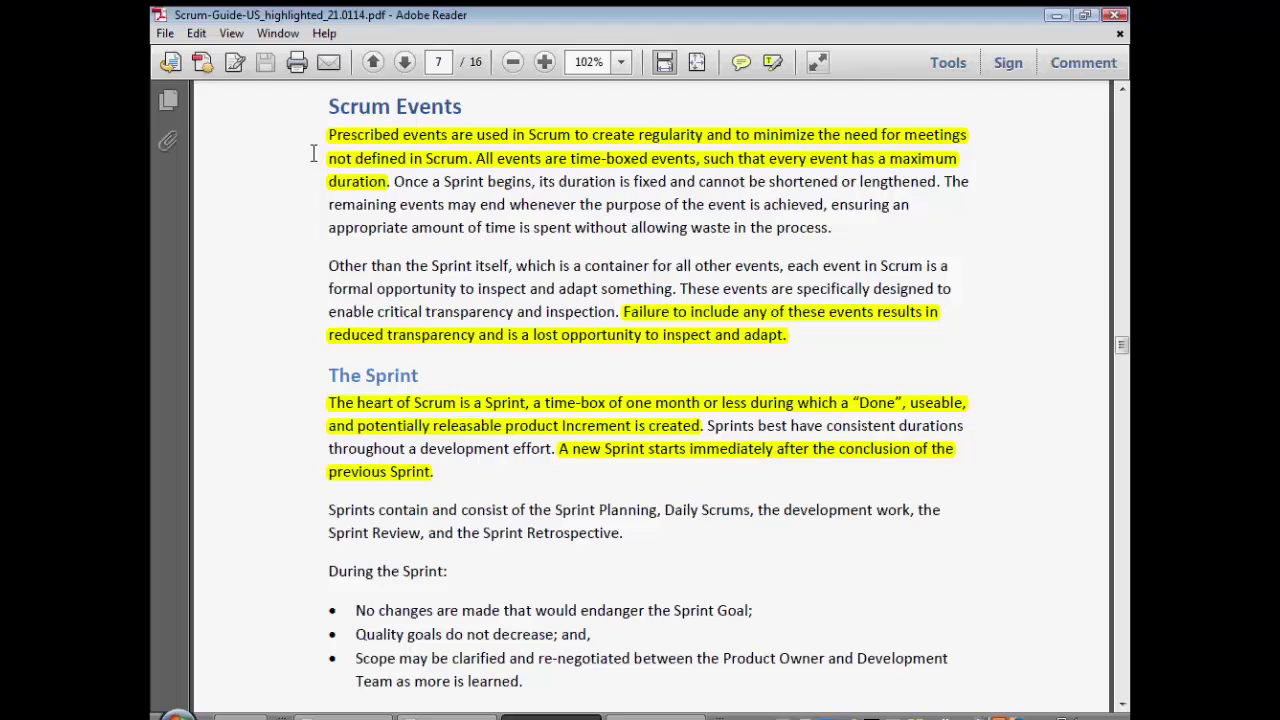
Task: Click the fit one full page icon
Action: [x=697, y=62]
